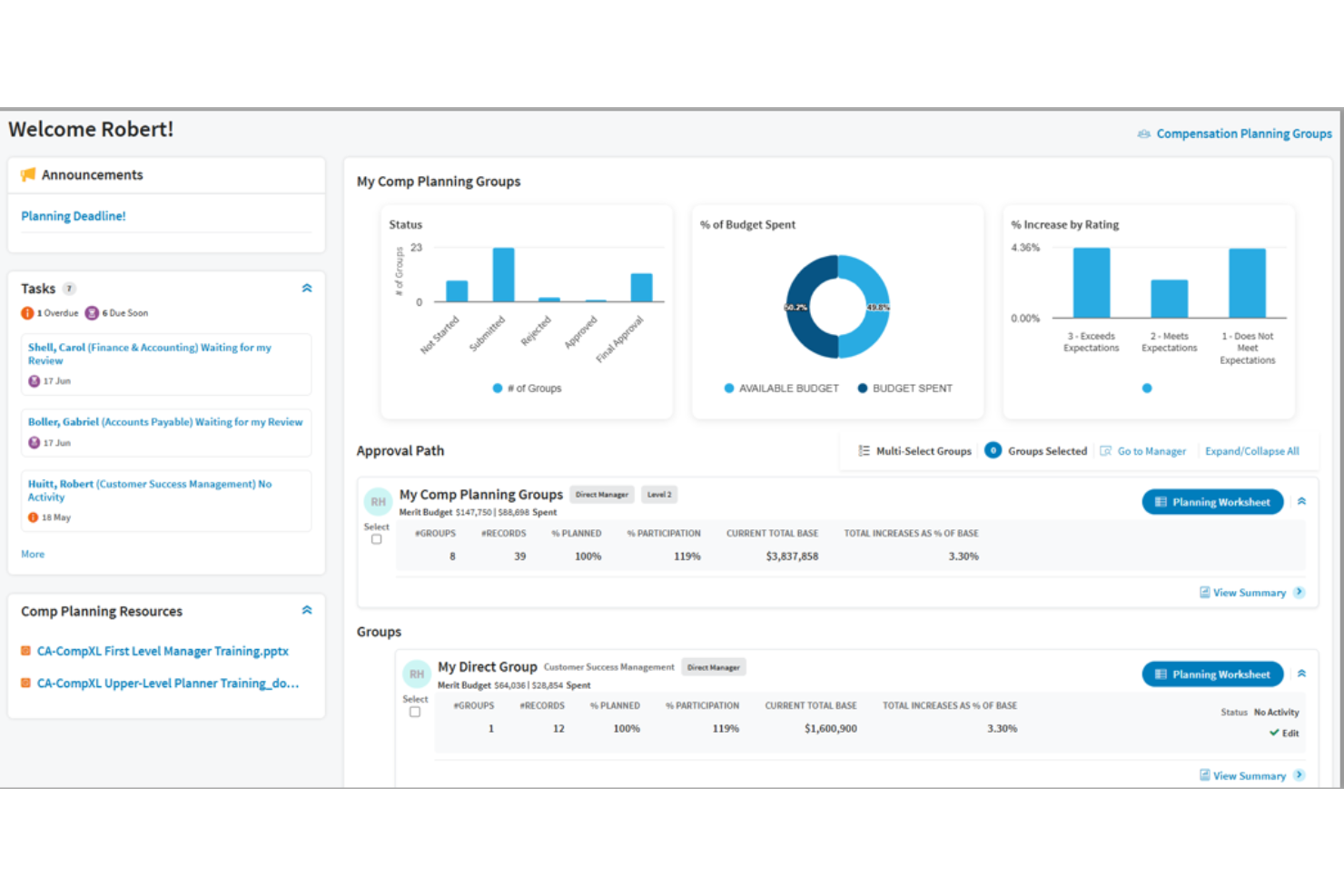The width and height of the screenshot is (1344, 896).
Task: Toggle the AVAILABLE BUDGET legend item
Action: click(x=729, y=388)
